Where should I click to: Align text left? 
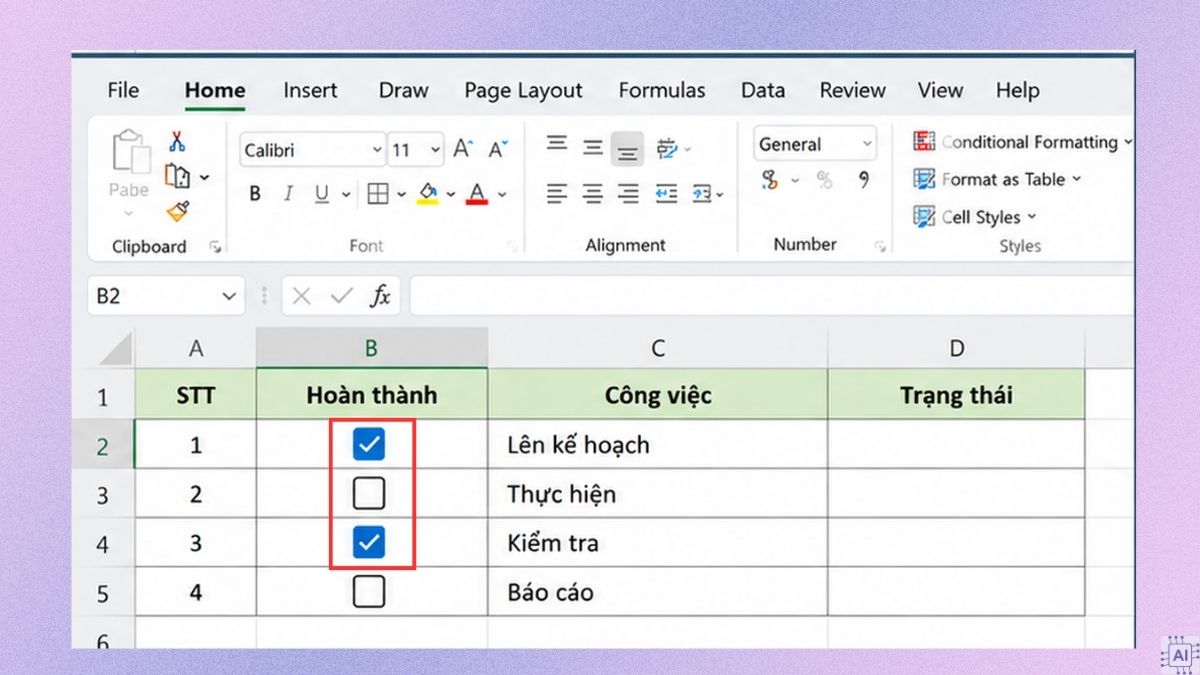557,193
